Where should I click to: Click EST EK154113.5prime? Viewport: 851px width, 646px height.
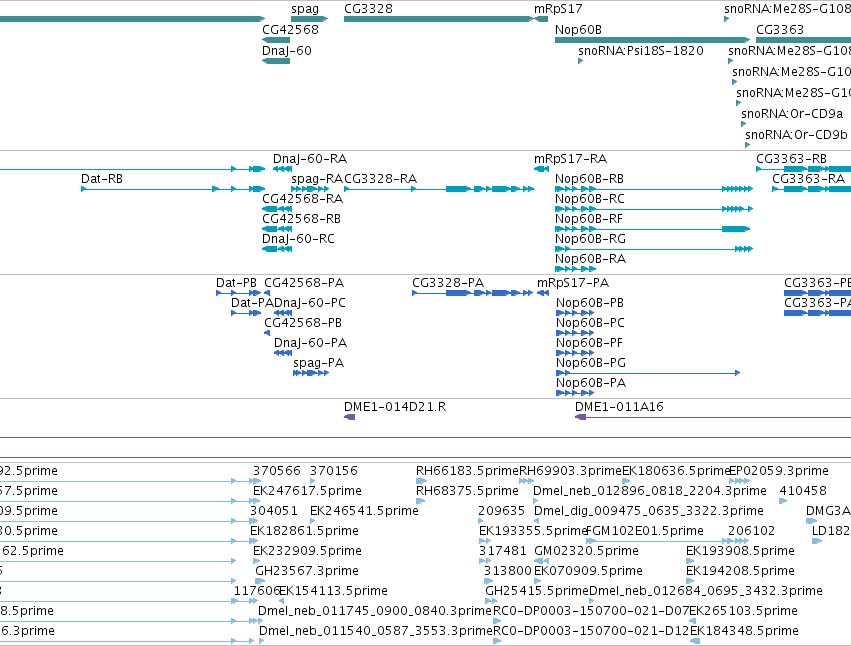[x=333, y=591]
